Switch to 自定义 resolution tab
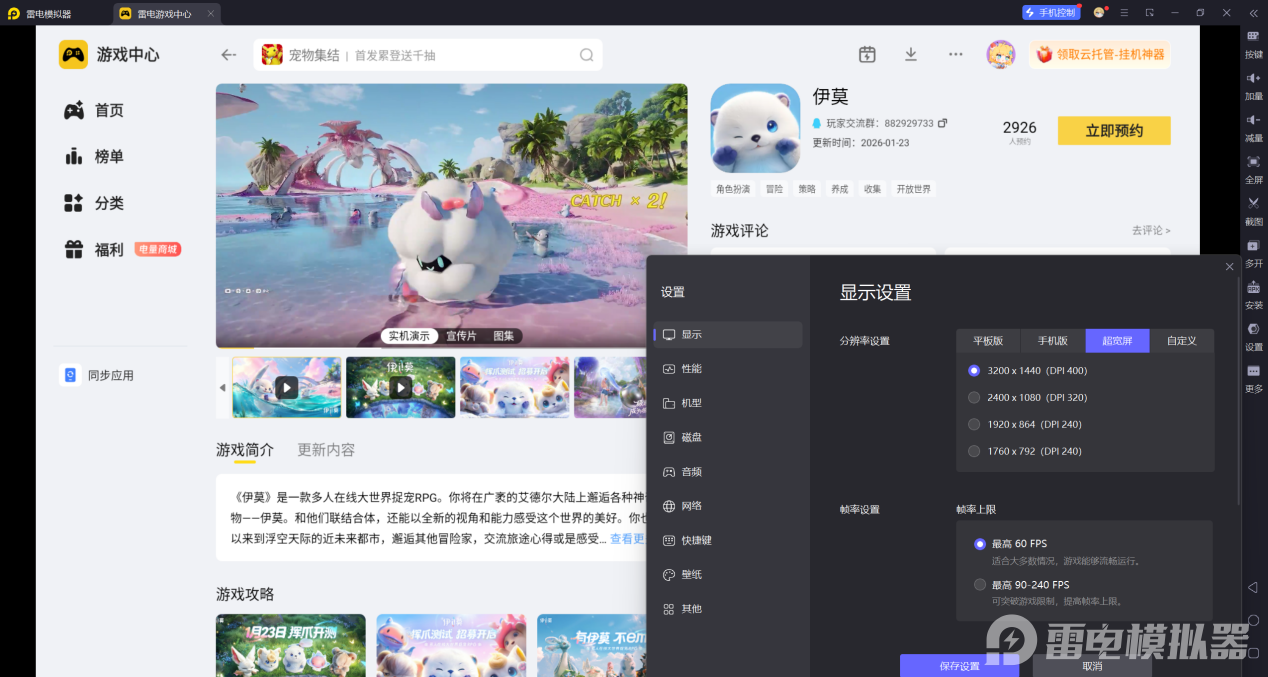 (x=1182, y=341)
